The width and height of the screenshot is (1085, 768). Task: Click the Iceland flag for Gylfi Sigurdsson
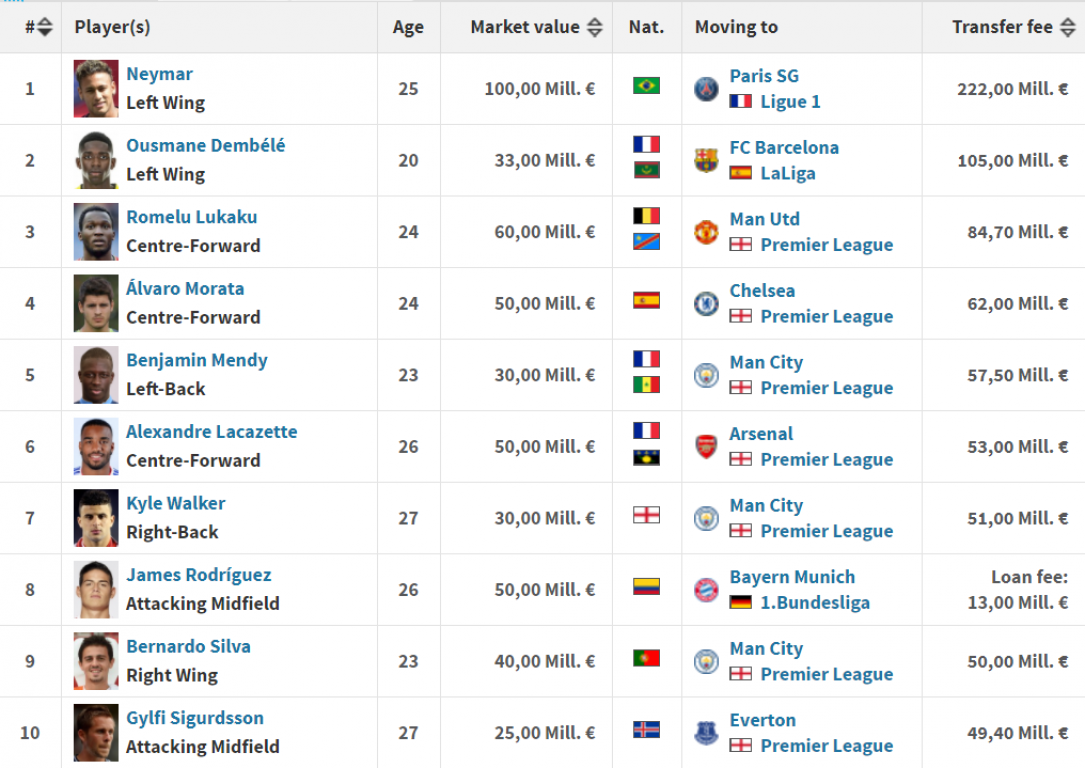[x=646, y=730]
